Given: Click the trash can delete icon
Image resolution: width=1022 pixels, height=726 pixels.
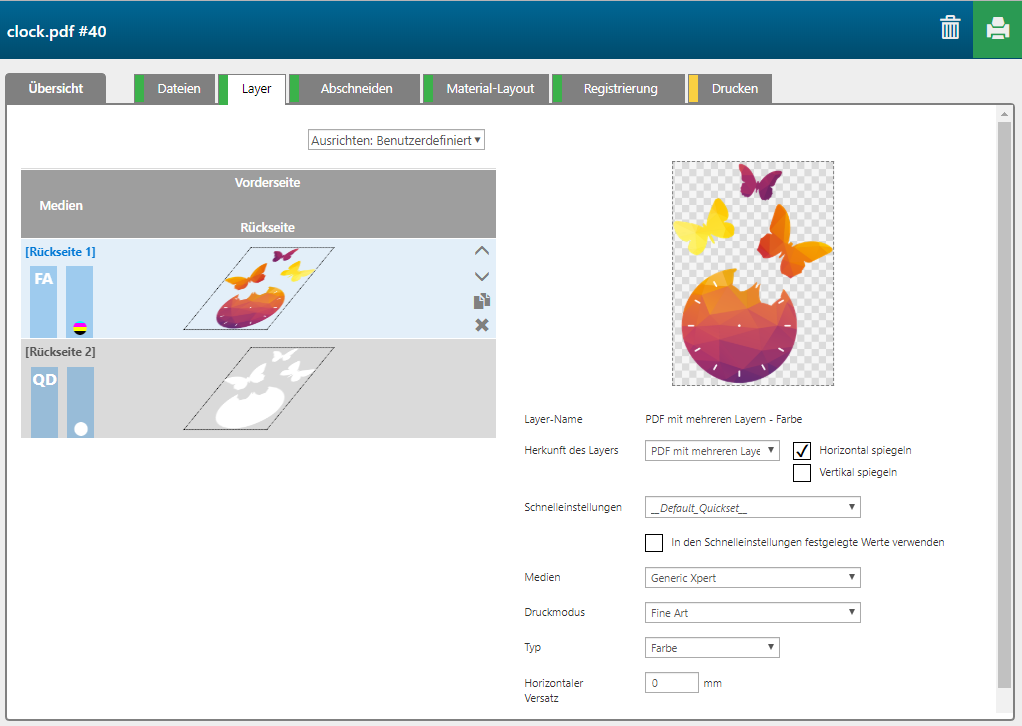Looking at the screenshot, I should click(x=950, y=29).
